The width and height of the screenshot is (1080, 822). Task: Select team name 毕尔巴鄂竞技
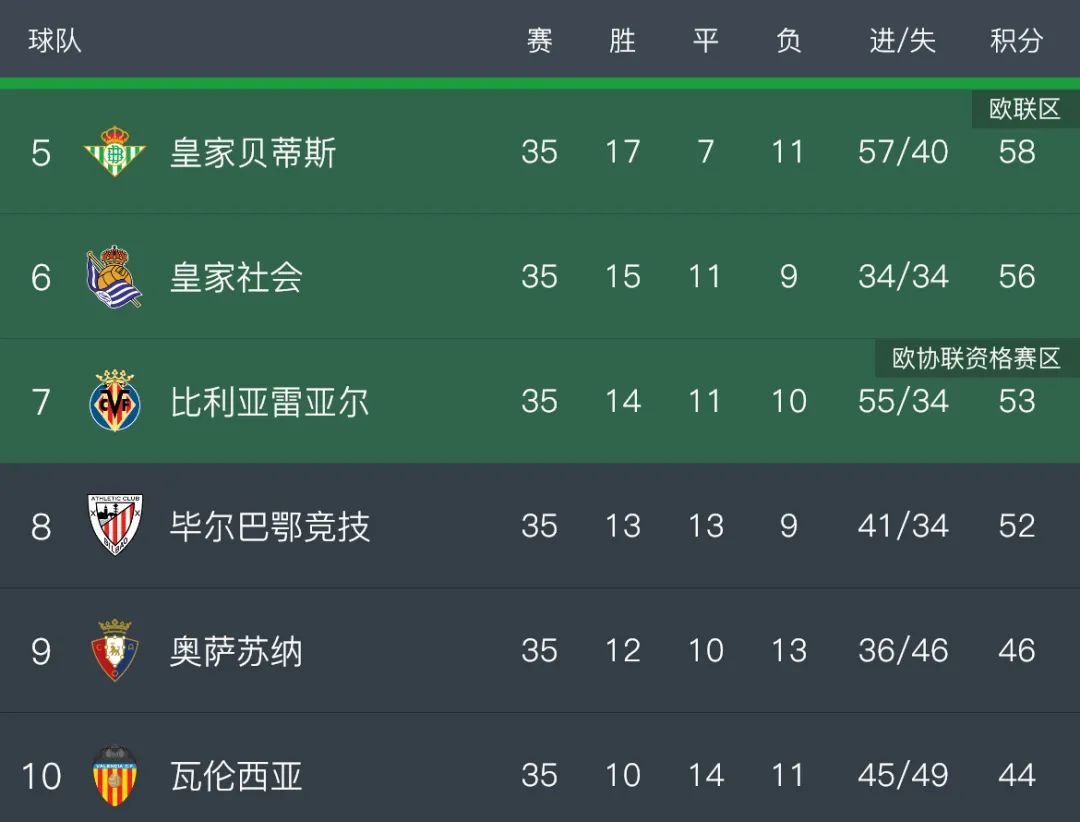[269, 526]
